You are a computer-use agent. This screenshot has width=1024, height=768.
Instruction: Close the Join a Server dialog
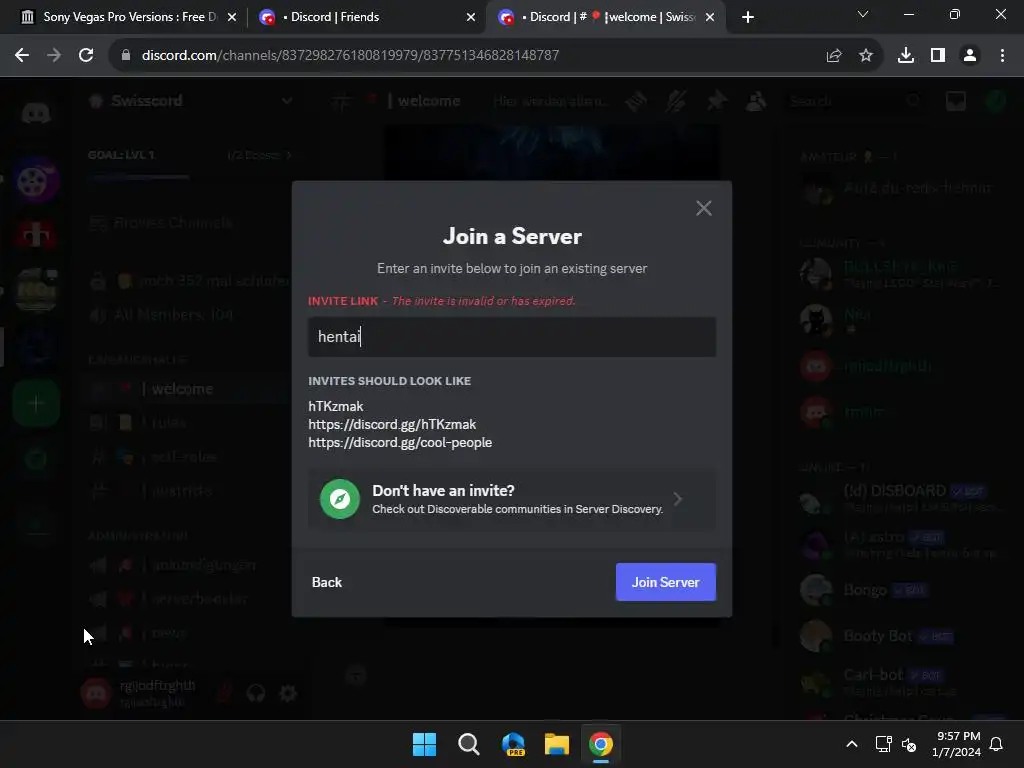coord(703,208)
